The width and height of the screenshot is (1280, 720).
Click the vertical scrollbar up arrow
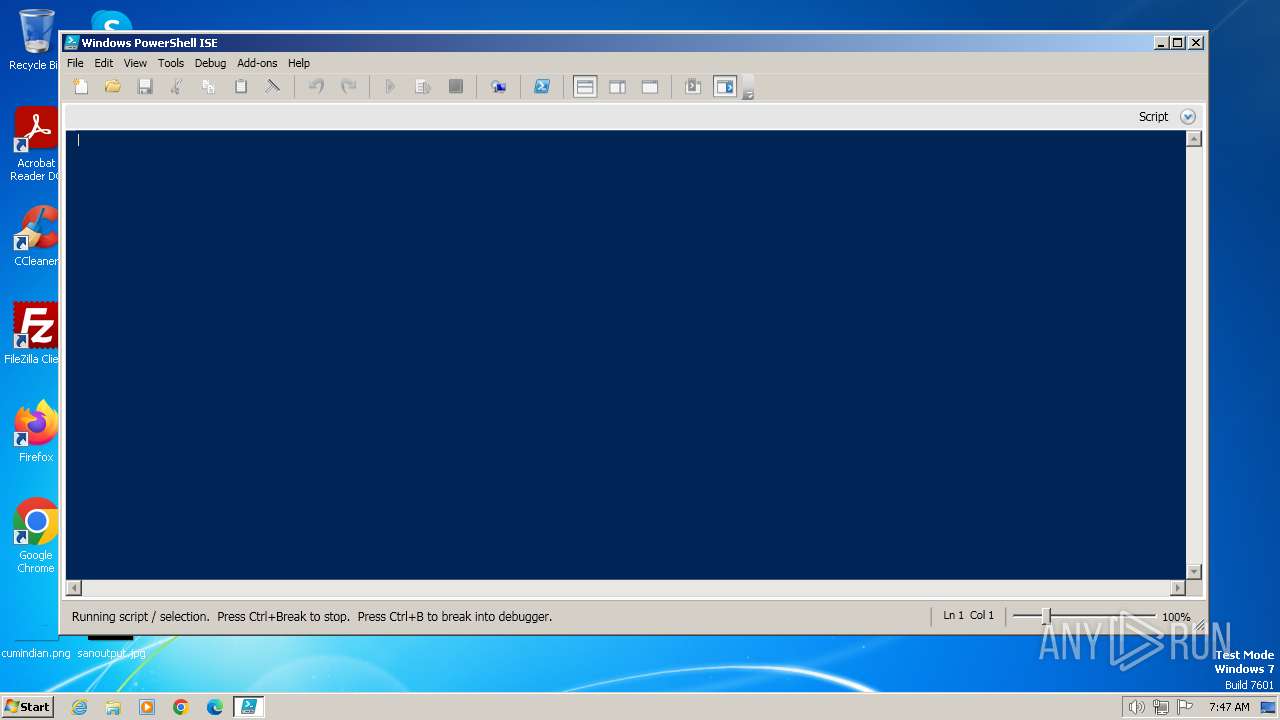[x=1193, y=139]
